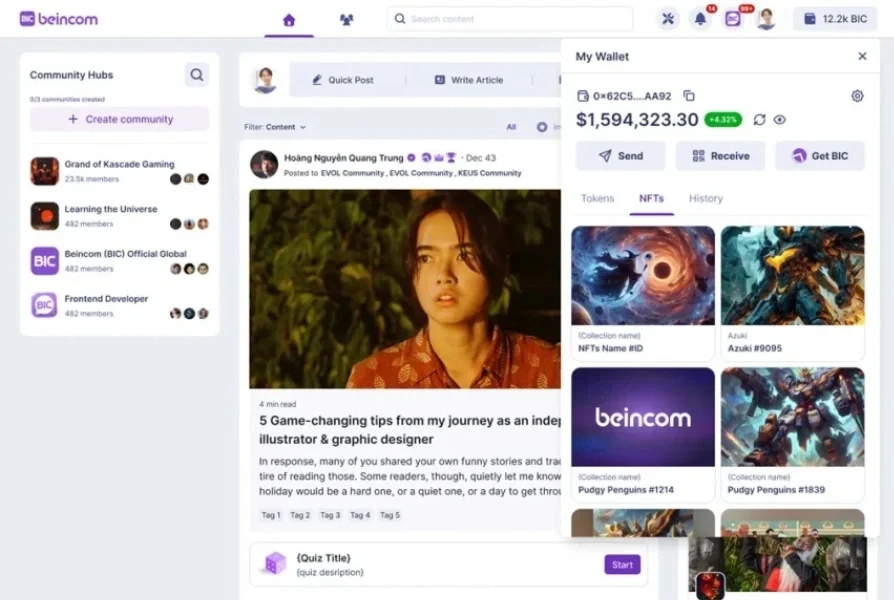Image resolution: width=894 pixels, height=600 pixels.
Task: Click the +4.32% change badge
Action: pos(723,120)
